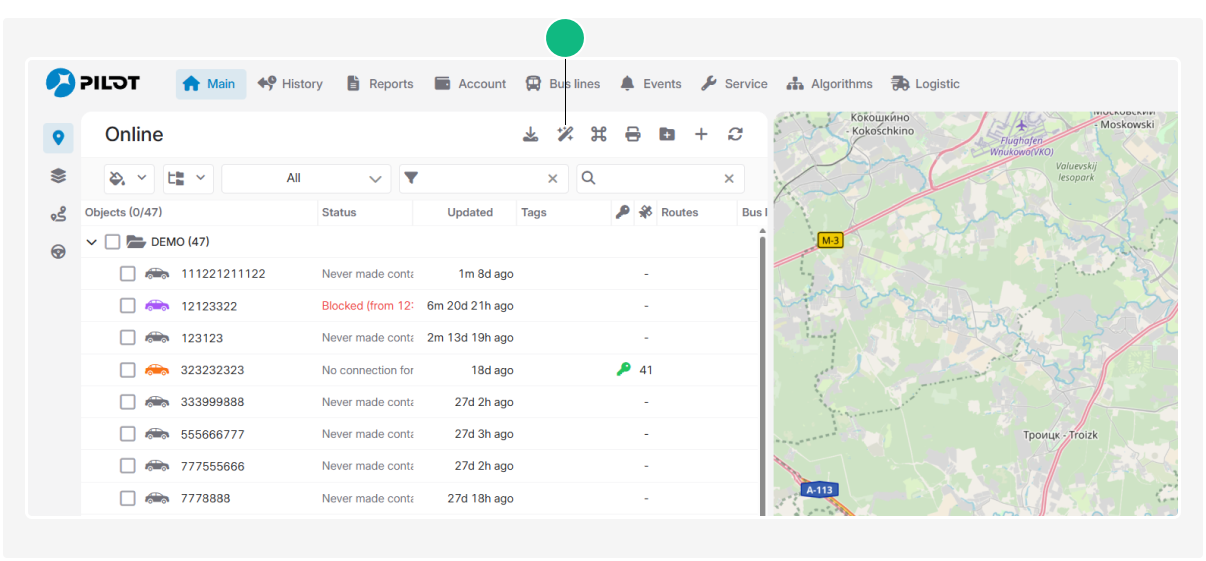Click the PILOT logo
This screenshot has width=1206, height=561.
point(93,83)
